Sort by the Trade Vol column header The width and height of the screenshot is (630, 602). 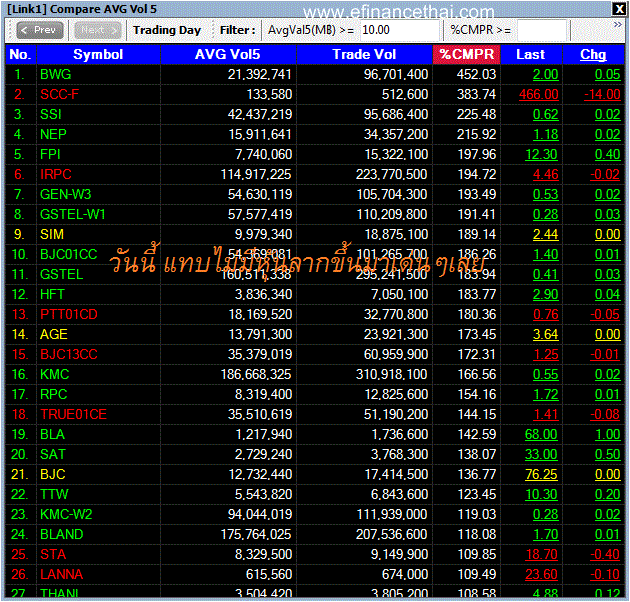(364, 54)
